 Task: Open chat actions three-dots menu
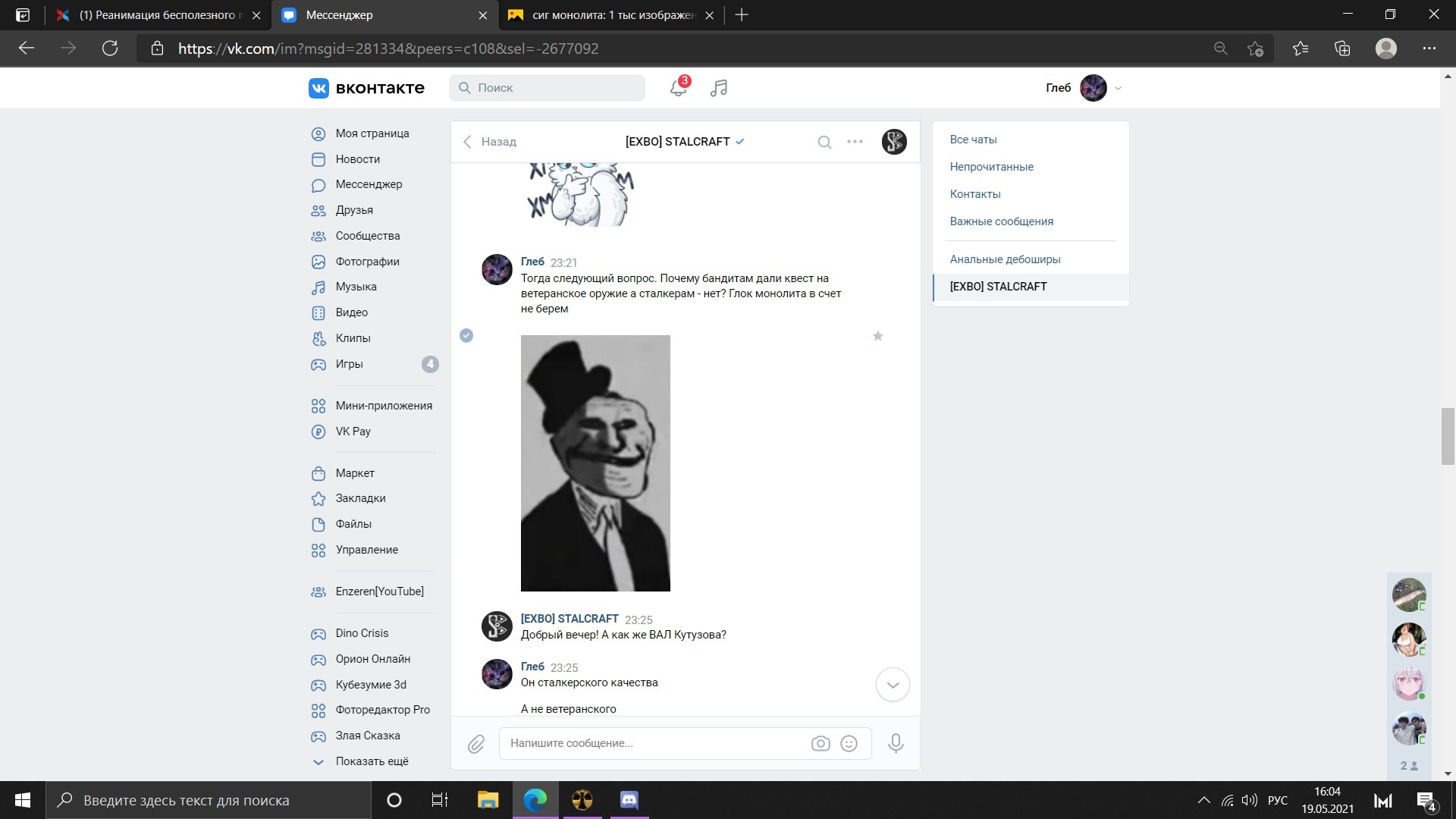(x=855, y=142)
